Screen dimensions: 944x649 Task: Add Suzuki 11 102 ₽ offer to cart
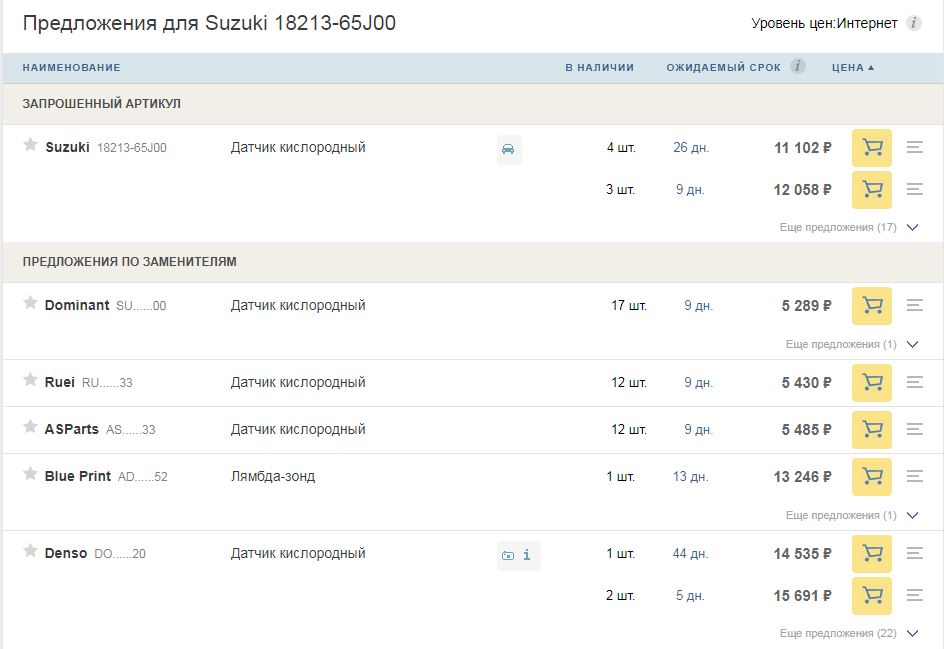click(871, 148)
